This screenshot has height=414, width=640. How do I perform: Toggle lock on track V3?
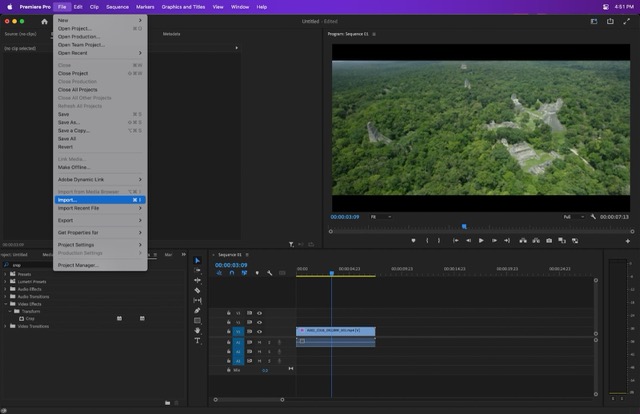pos(228,313)
